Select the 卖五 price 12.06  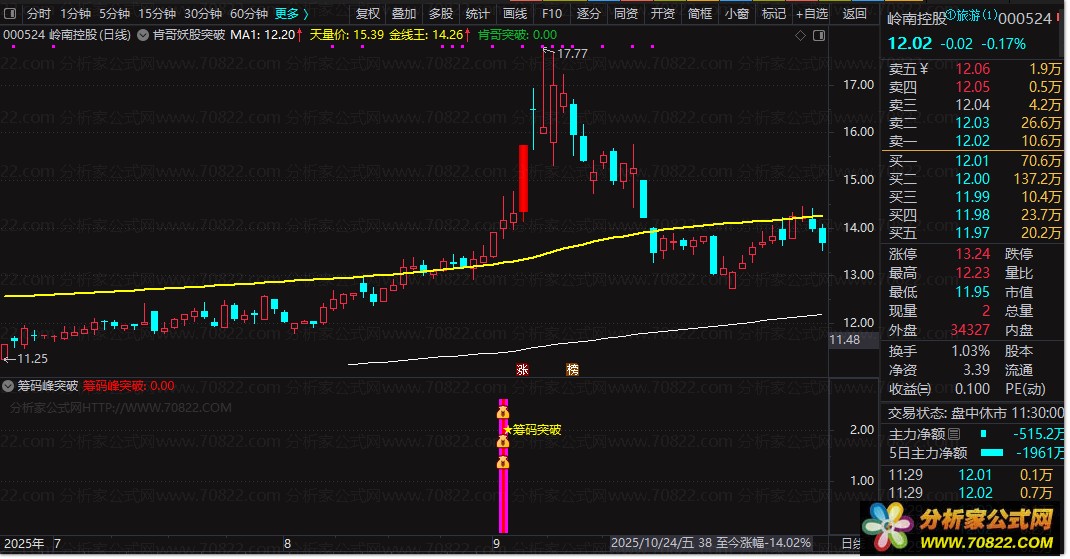(x=972, y=69)
